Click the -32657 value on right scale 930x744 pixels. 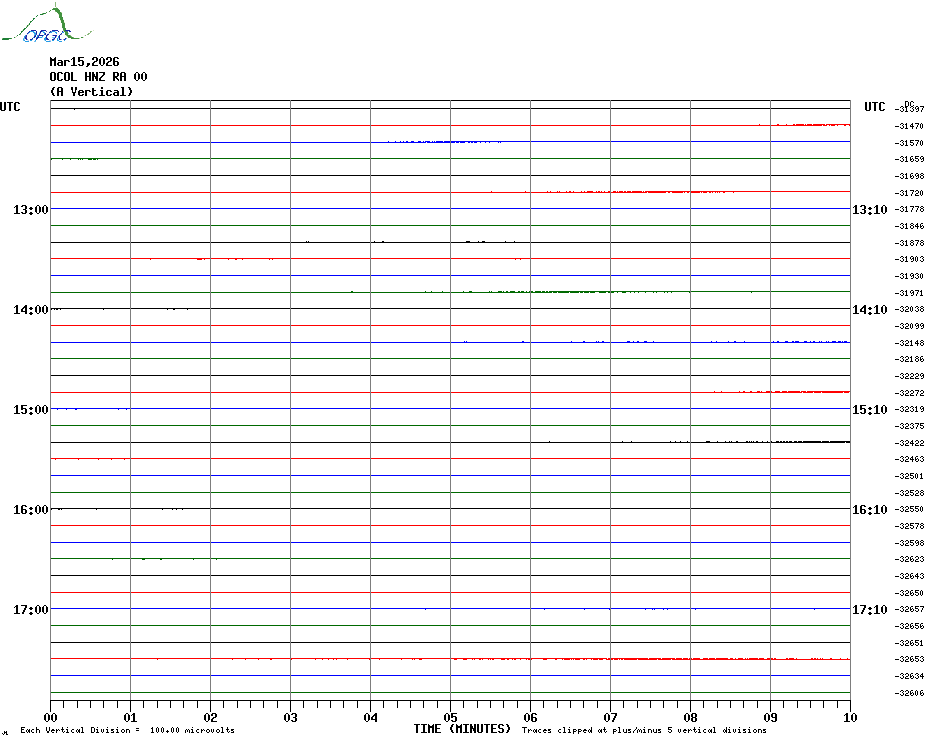click(x=910, y=610)
